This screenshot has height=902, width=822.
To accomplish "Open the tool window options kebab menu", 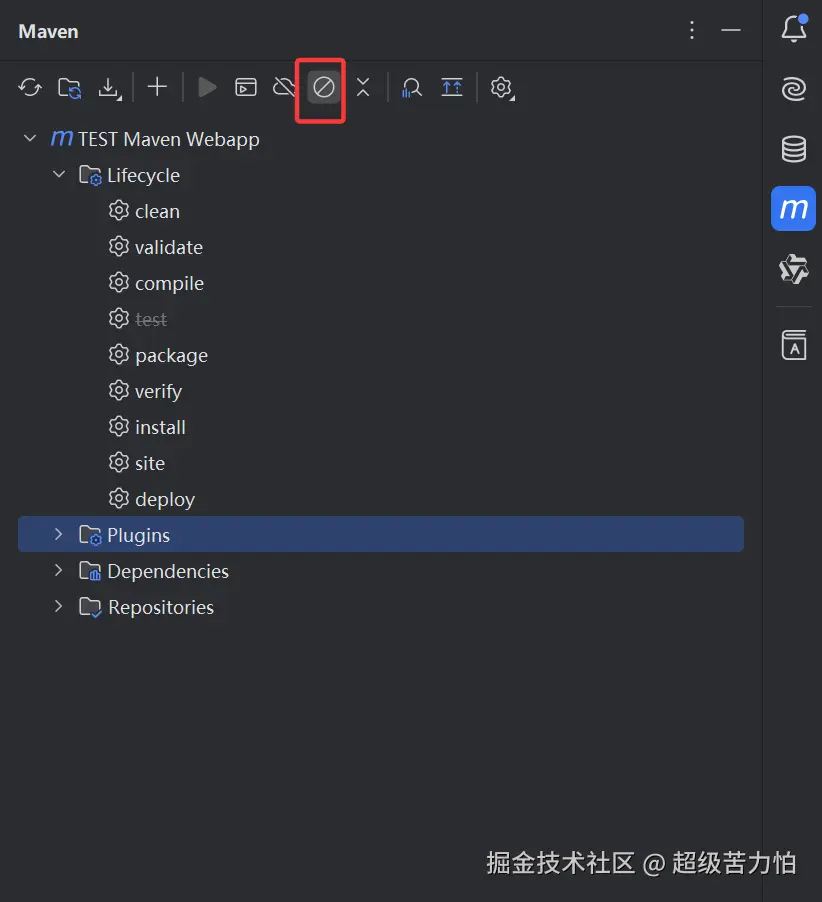I will click(x=692, y=30).
